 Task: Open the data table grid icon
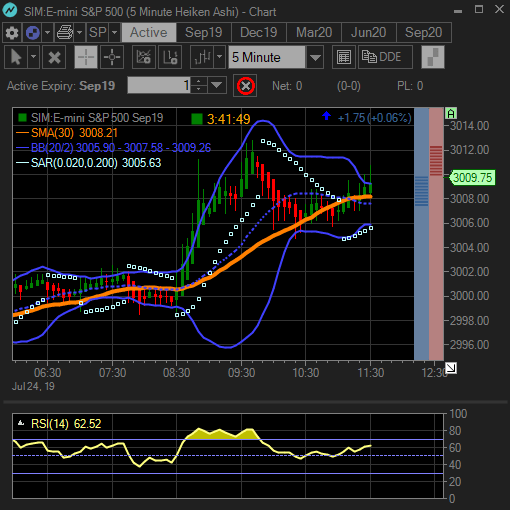pyautogui.click(x=344, y=57)
